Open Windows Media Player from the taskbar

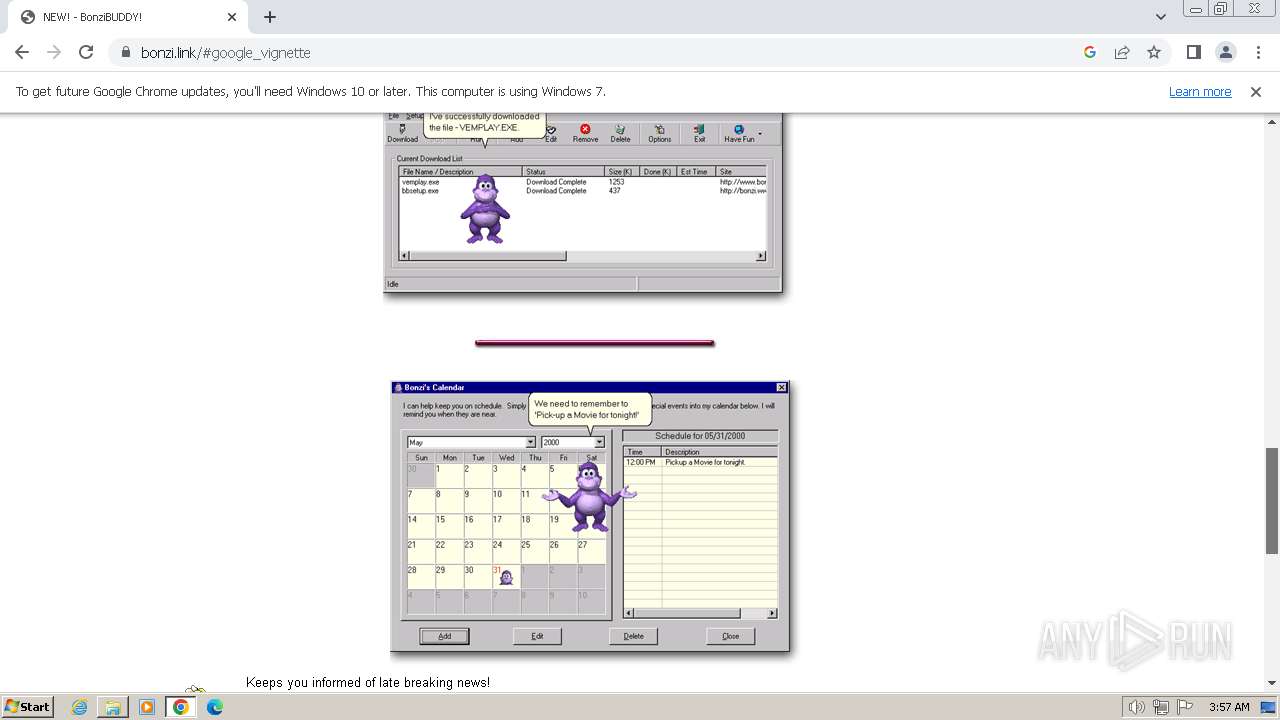(x=147, y=707)
